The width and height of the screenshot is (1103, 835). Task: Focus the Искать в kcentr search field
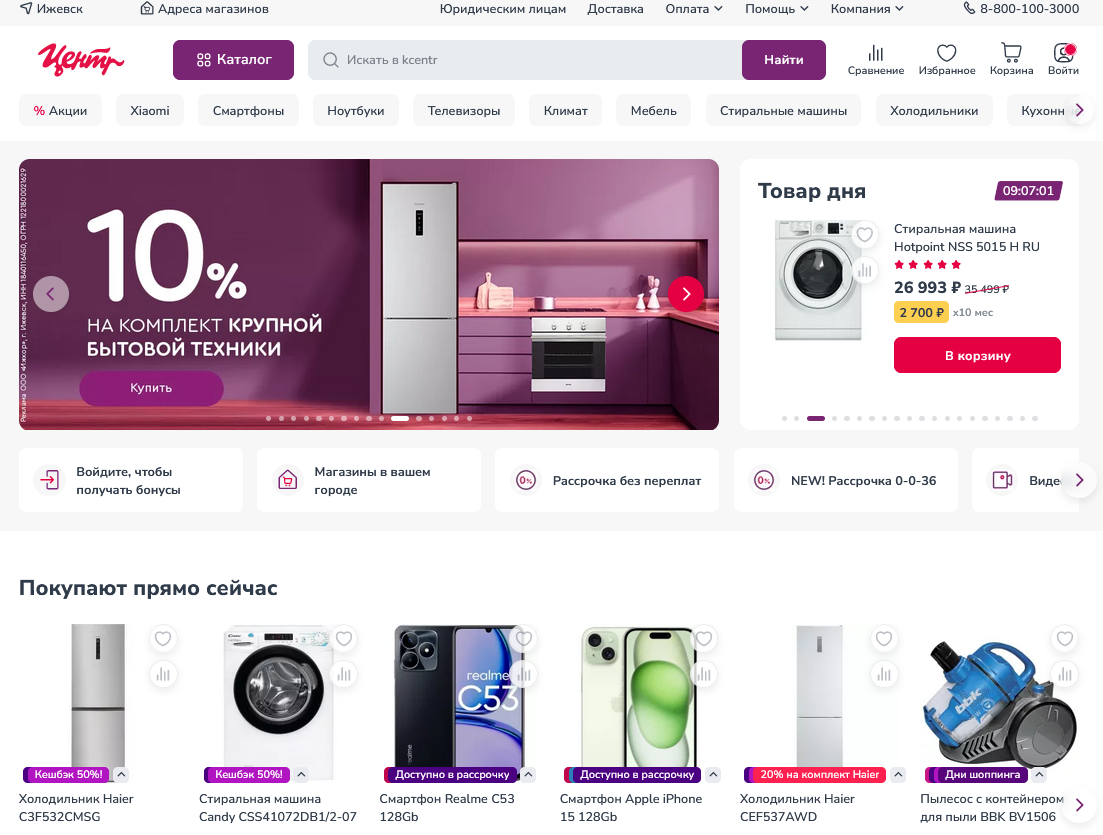coord(525,60)
